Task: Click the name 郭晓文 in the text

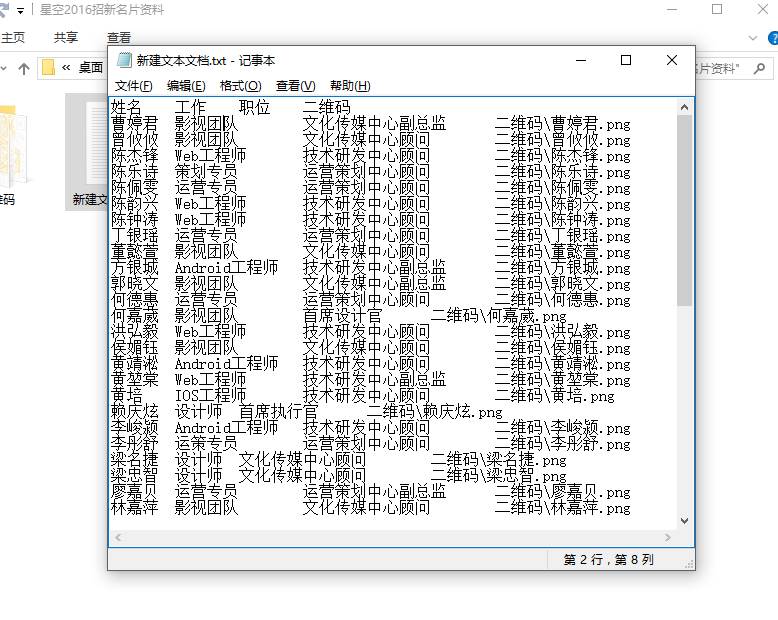Action: (x=134, y=283)
